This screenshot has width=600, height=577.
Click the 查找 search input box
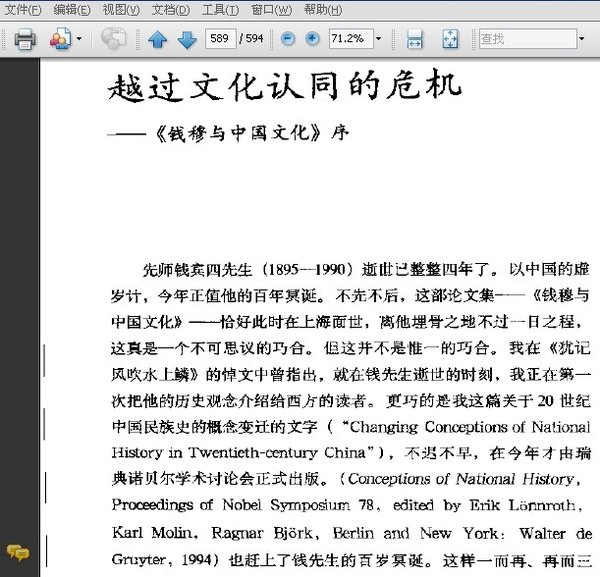tap(528, 39)
